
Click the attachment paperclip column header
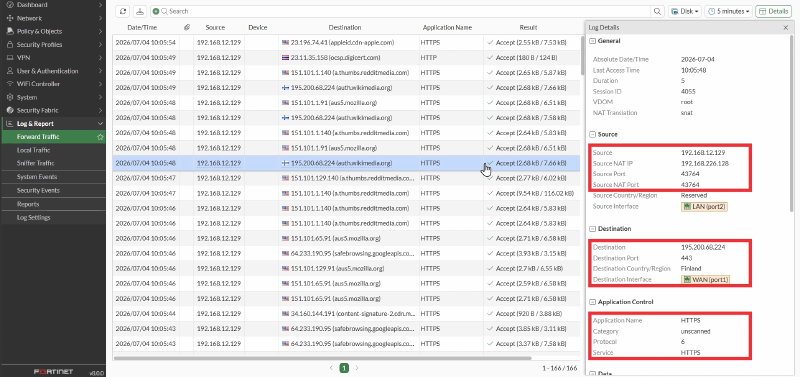point(187,27)
